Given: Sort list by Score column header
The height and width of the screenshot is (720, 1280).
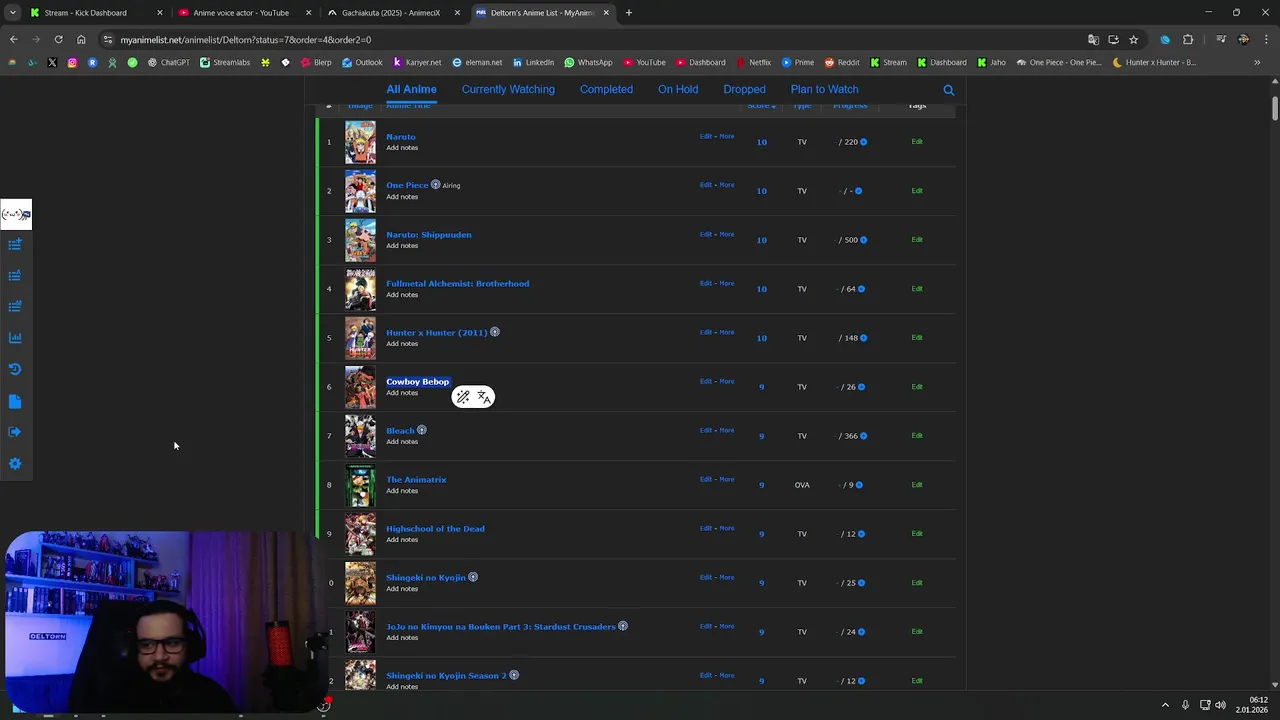Looking at the screenshot, I should (x=760, y=106).
